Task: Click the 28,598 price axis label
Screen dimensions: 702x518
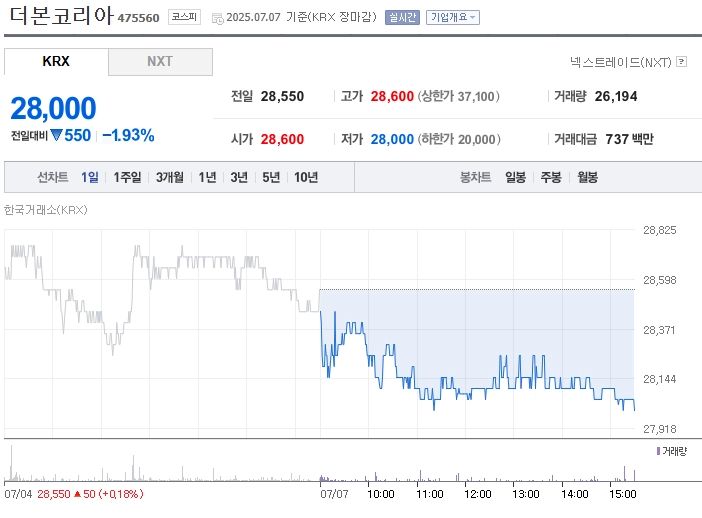Action: coord(659,280)
